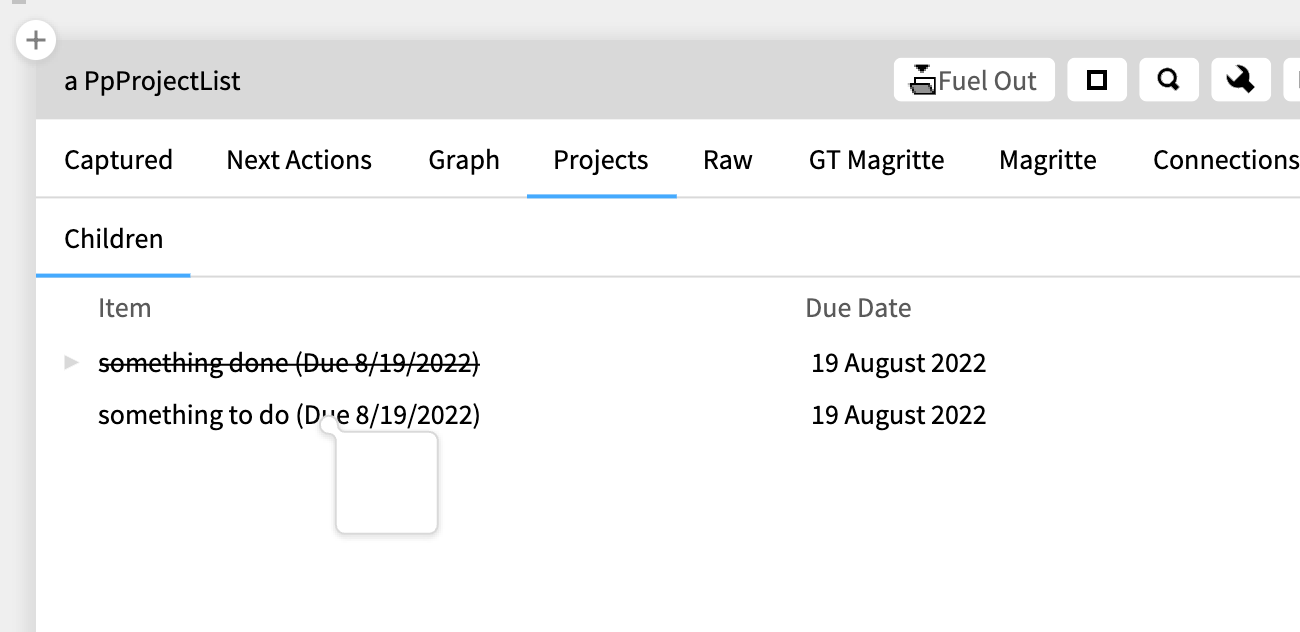Click the Fuel Out export button
The height and width of the screenshot is (632, 1300).
973,79
